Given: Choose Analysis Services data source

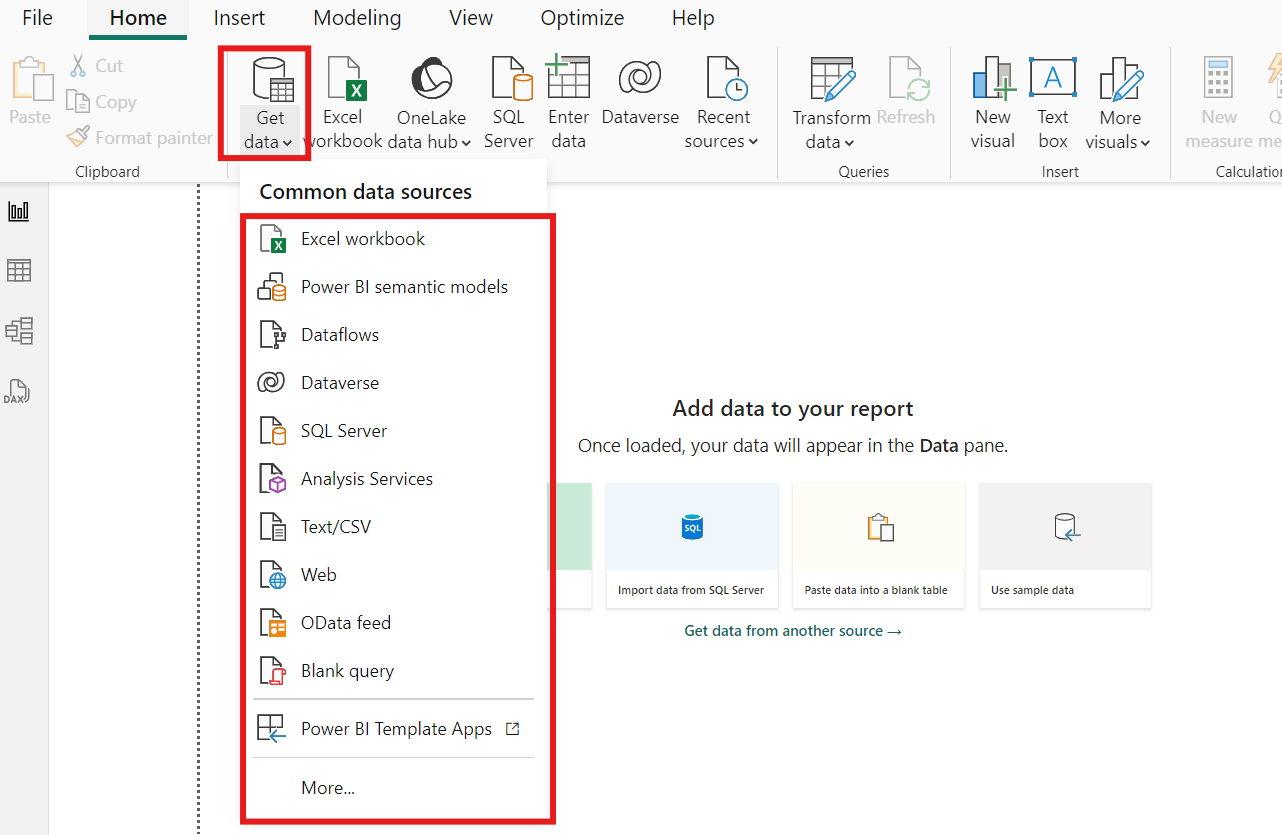Looking at the screenshot, I should [394, 479].
